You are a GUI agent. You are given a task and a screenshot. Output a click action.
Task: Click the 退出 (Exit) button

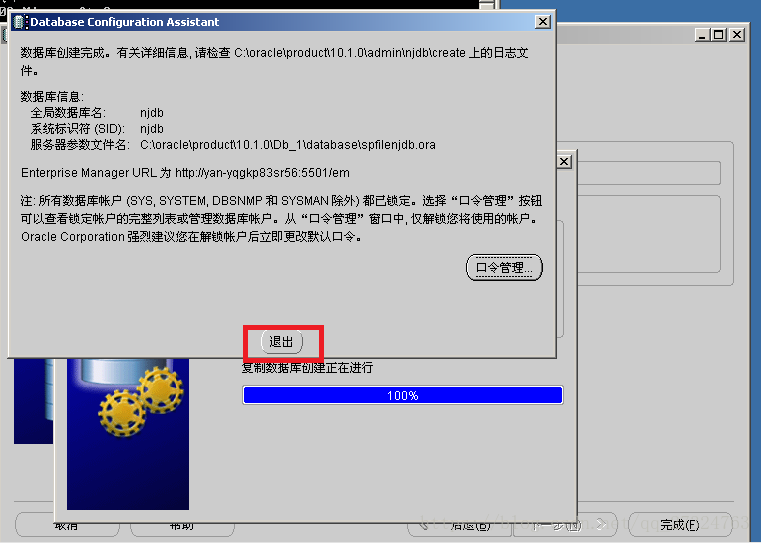pos(281,342)
